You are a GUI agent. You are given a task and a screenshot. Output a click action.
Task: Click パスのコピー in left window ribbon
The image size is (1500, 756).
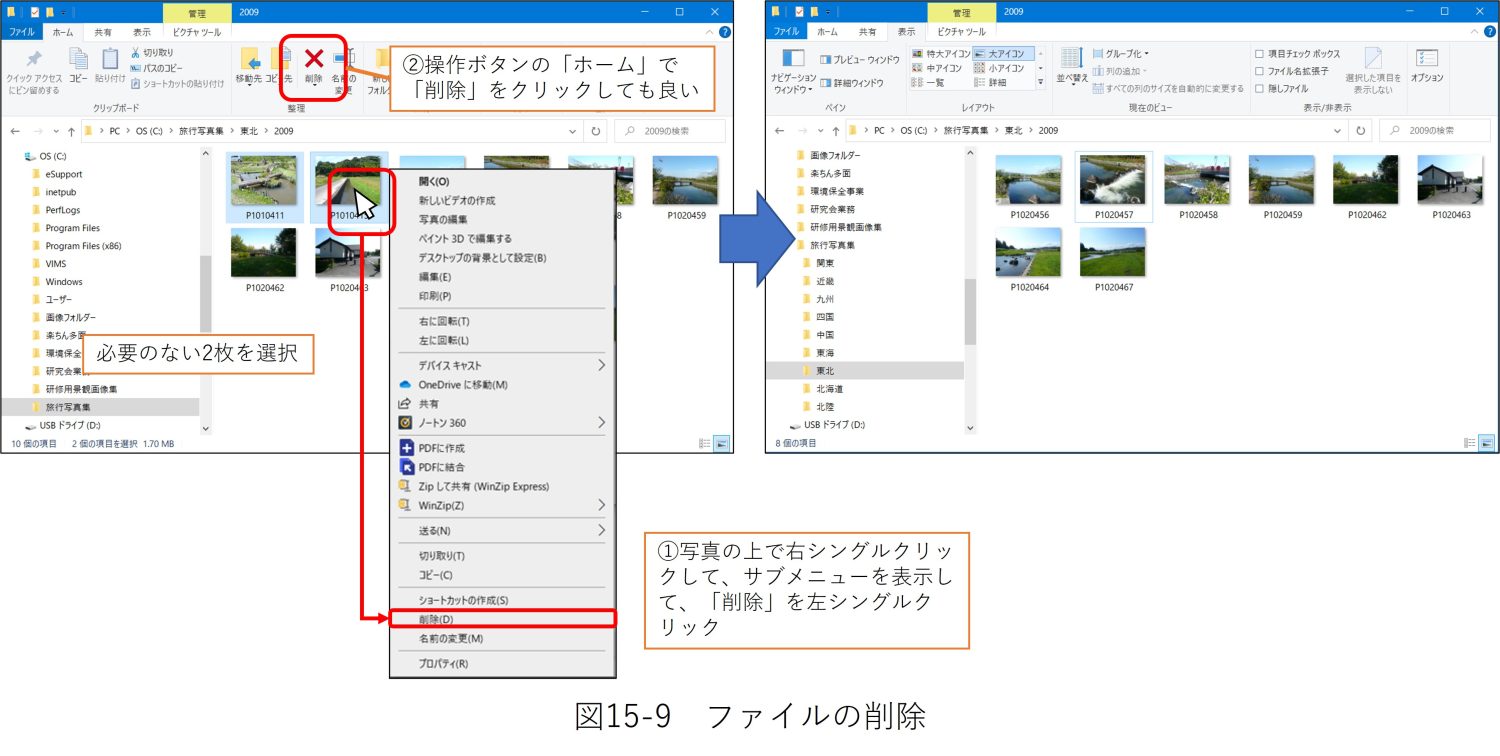(158, 68)
